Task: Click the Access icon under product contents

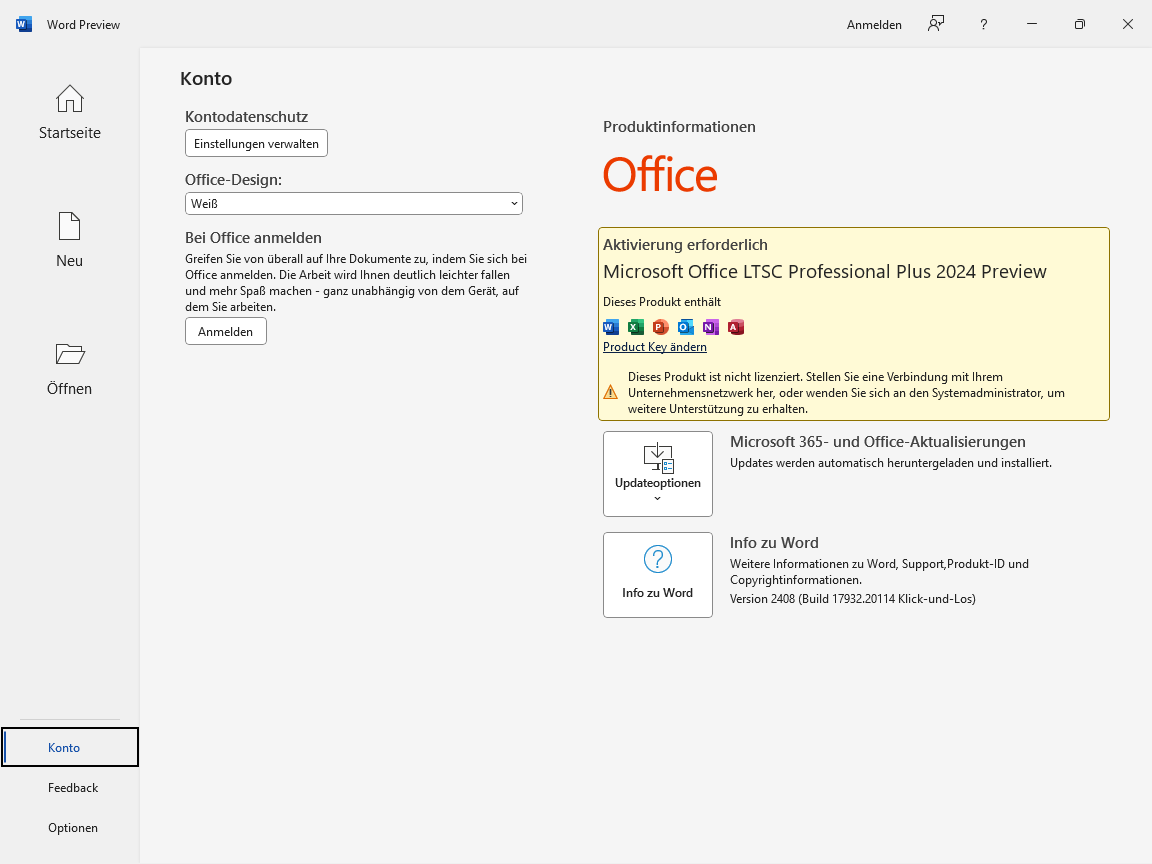Action: click(736, 327)
